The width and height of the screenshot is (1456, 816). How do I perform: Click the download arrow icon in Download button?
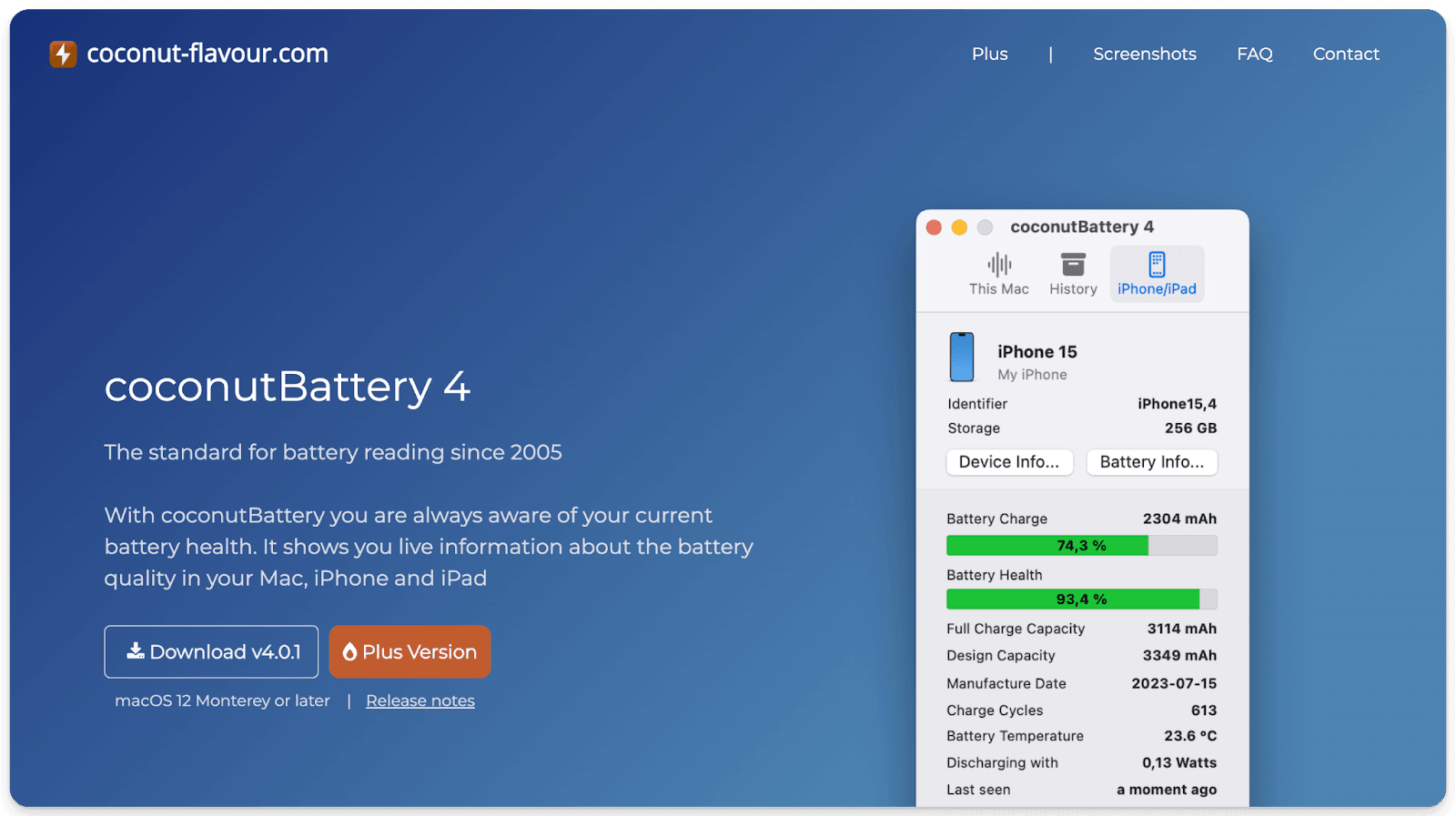[136, 650]
